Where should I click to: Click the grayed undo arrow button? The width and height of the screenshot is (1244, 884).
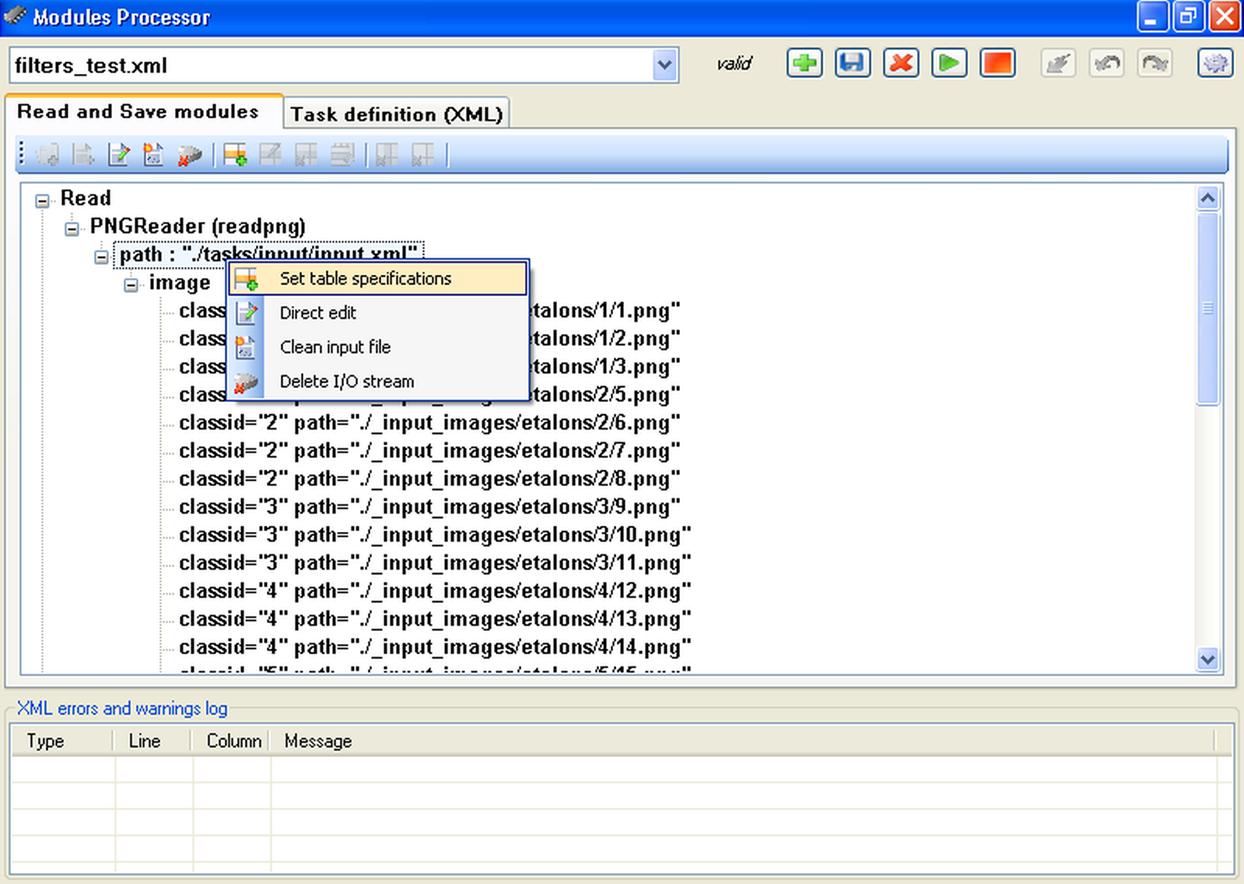1107,64
